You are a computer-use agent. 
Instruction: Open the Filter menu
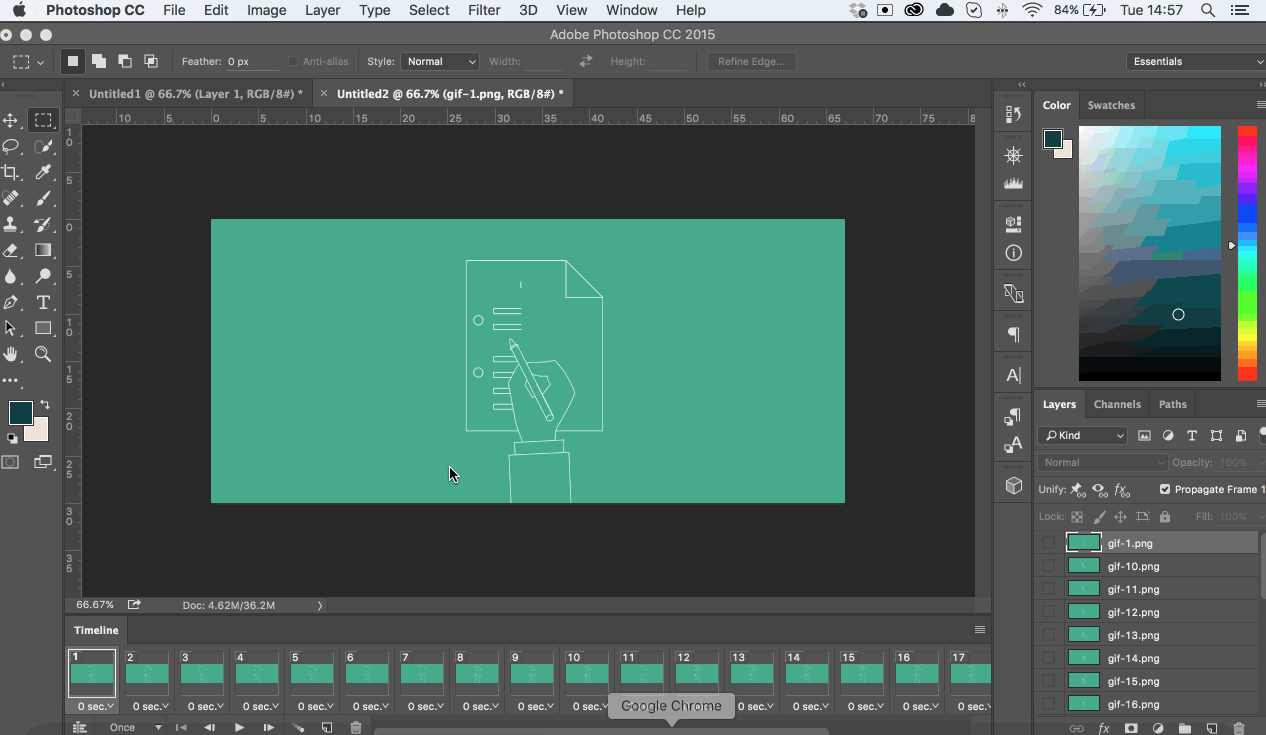tap(484, 10)
